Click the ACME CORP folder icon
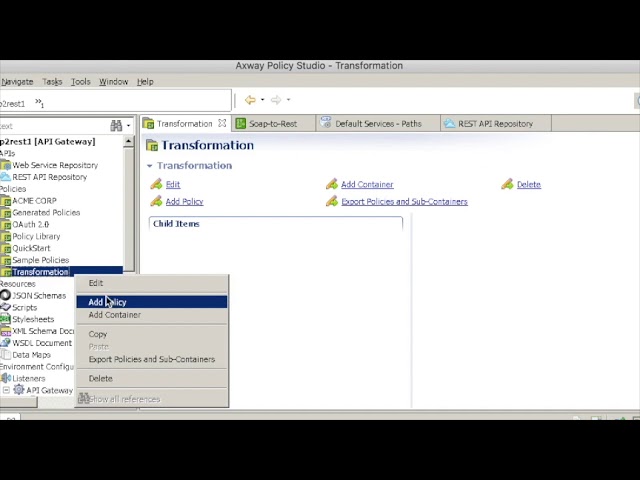Image resolution: width=640 pixels, height=480 pixels. click(5, 201)
